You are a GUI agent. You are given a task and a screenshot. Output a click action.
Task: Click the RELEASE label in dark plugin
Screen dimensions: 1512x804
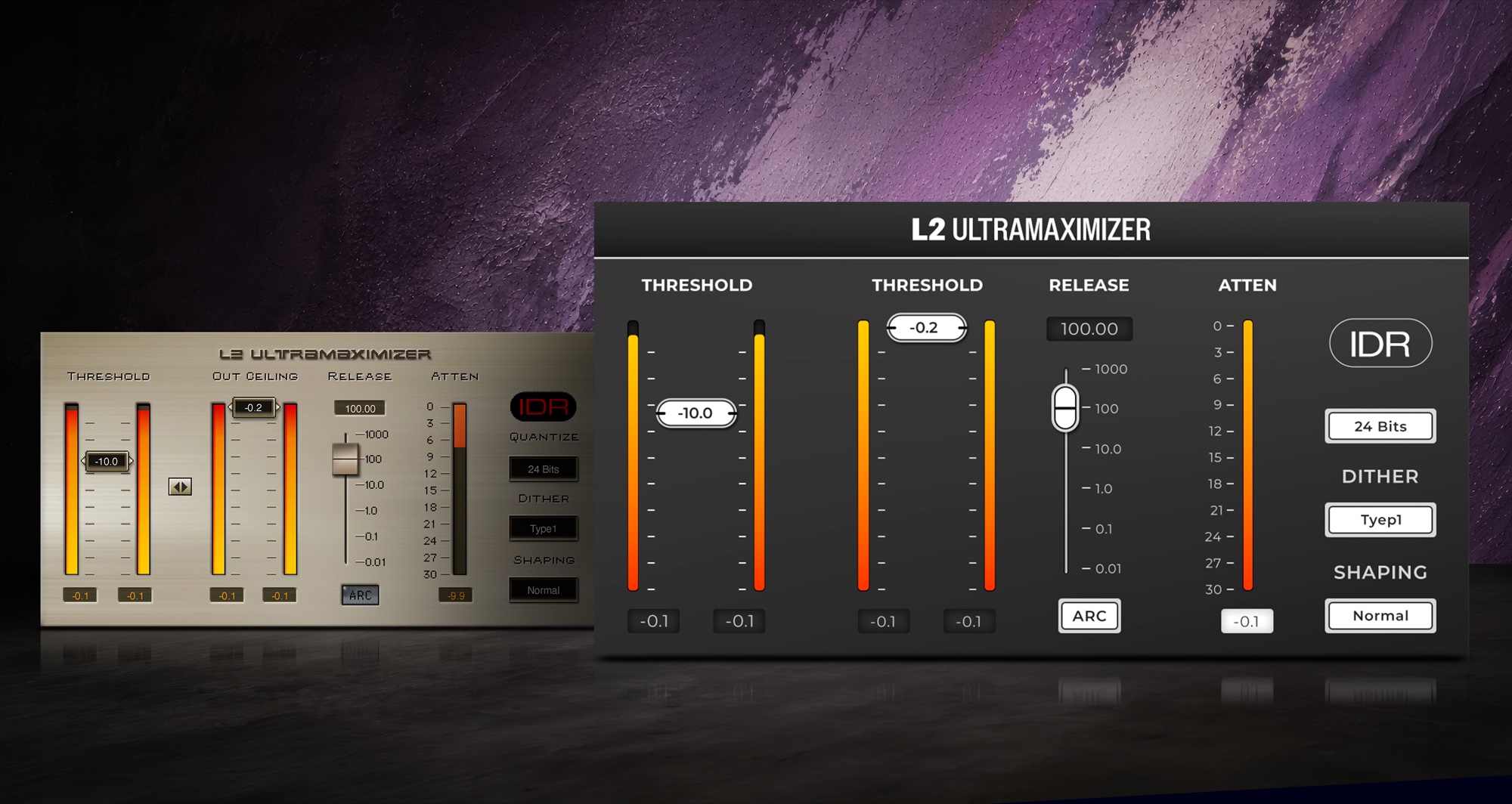point(1089,285)
